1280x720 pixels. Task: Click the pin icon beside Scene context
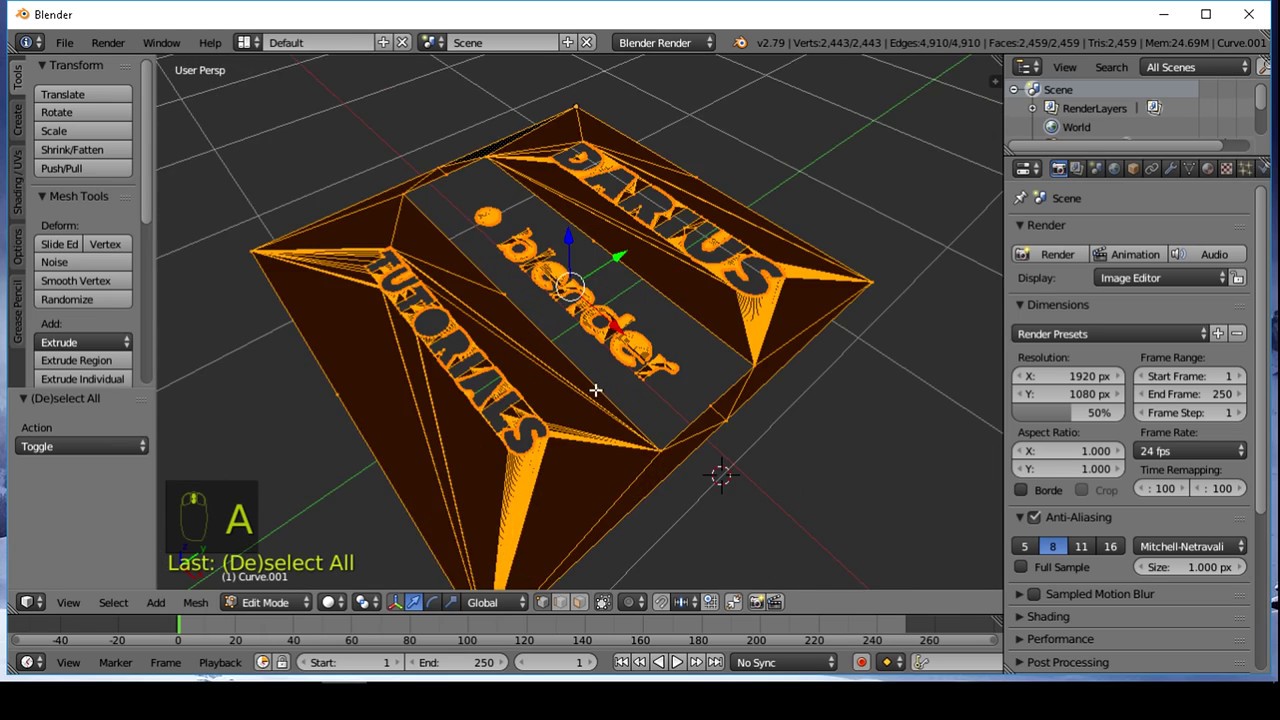coord(1020,198)
